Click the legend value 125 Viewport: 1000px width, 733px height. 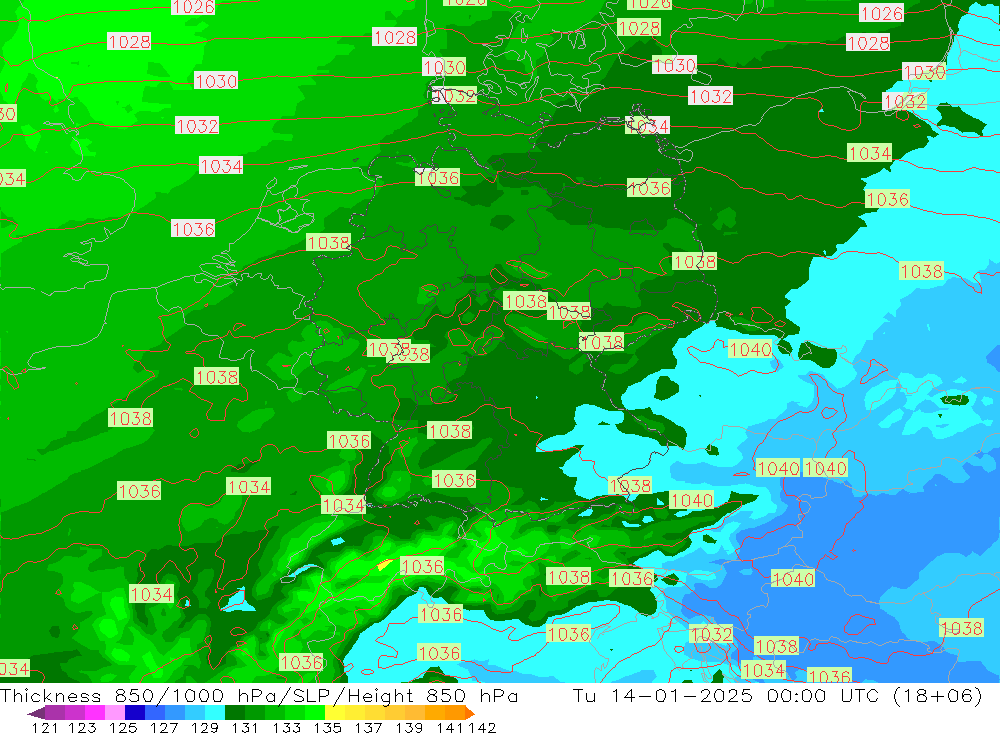coord(123,728)
